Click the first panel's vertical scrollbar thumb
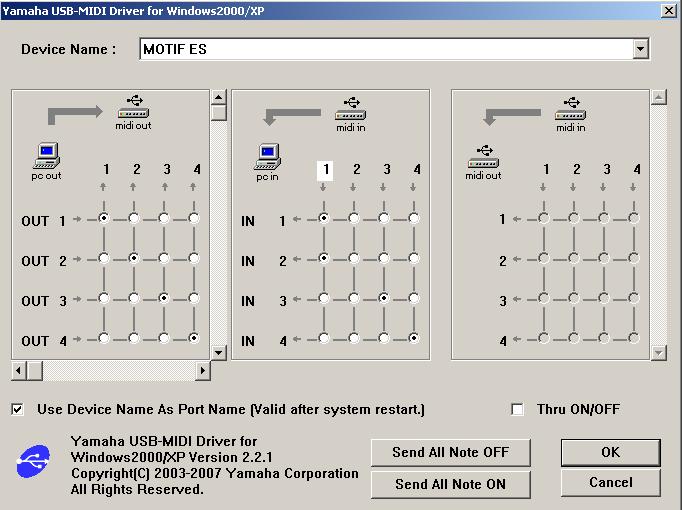The height and width of the screenshot is (510, 682). click(x=218, y=113)
